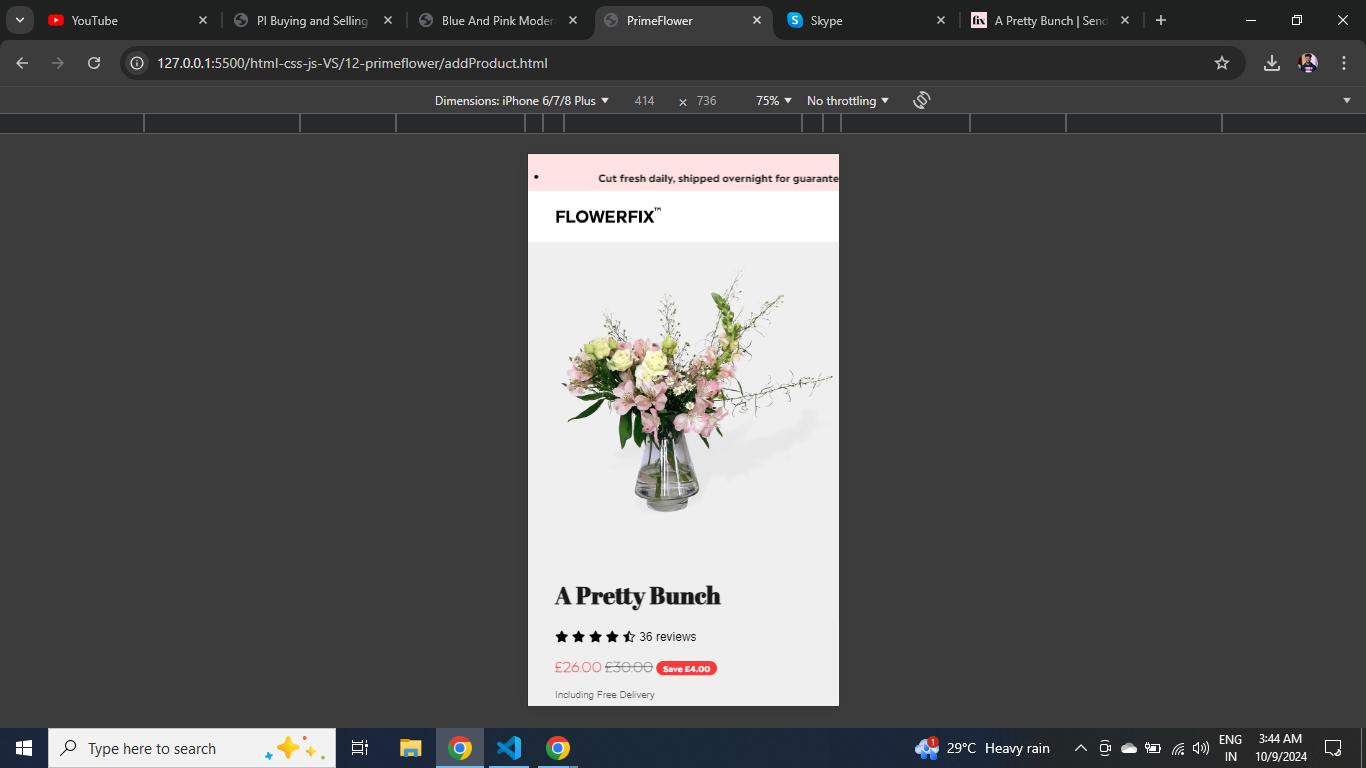This screenshot has width=1366, height=768.
Task: Click the Windows Start button
Action: [24, 748]
